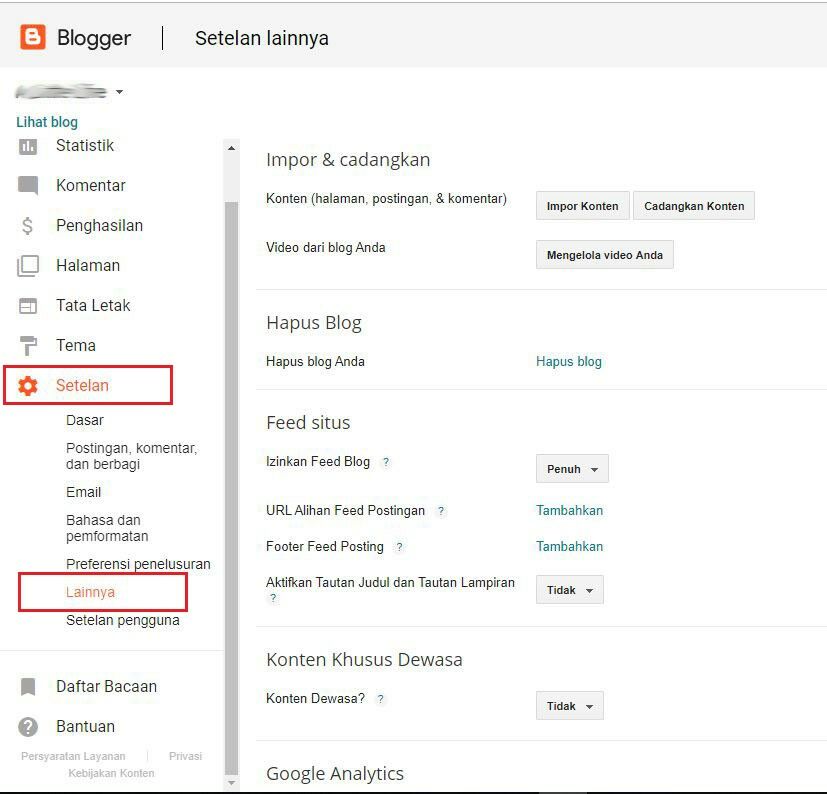The width and height of the screenshot is (827, 794).
Task: Open the Konten Dewasa 'Tidak' dropdown
Action: [569, 706]
